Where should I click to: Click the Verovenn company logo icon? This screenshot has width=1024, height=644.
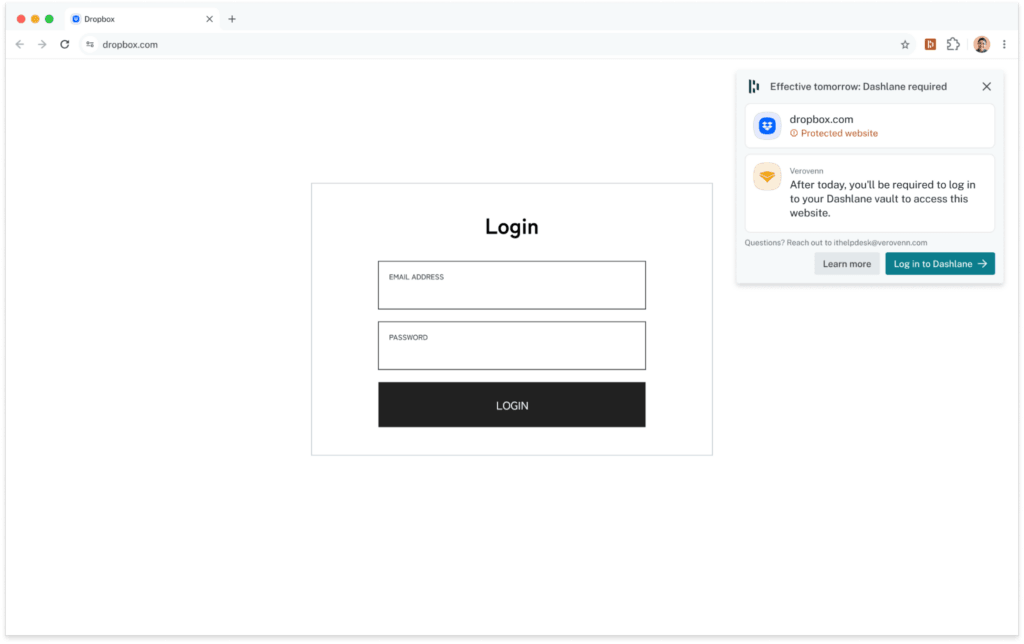pyautogui.click(x=767, y=176)
